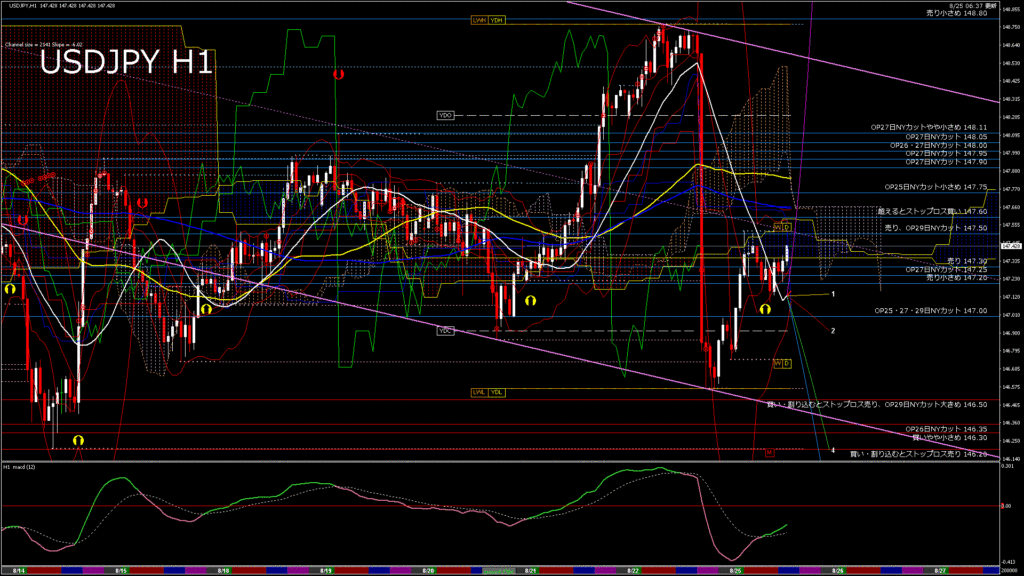Click the red M marker box
Screen dimensions: 1024x576
[770, 452]
